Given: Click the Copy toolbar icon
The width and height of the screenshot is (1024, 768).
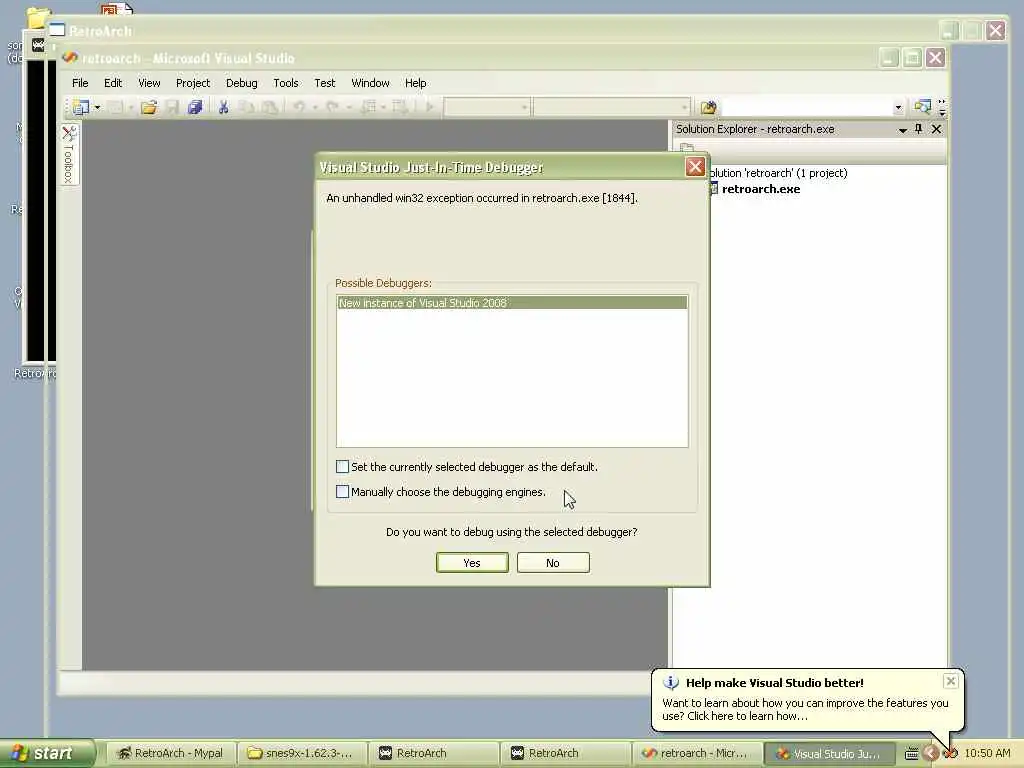Looking at the screenshot, I should pyautogui.click(x=246, y=106).
